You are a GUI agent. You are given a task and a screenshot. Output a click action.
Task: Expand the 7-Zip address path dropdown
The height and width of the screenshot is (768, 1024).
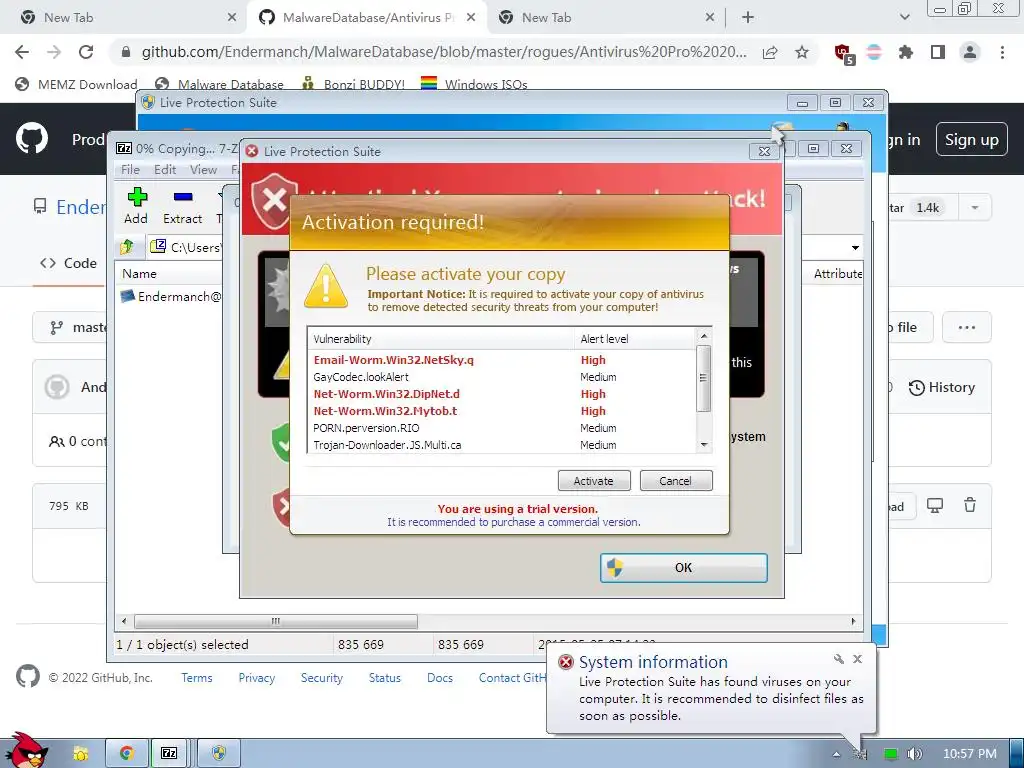(x=855, y=248)
